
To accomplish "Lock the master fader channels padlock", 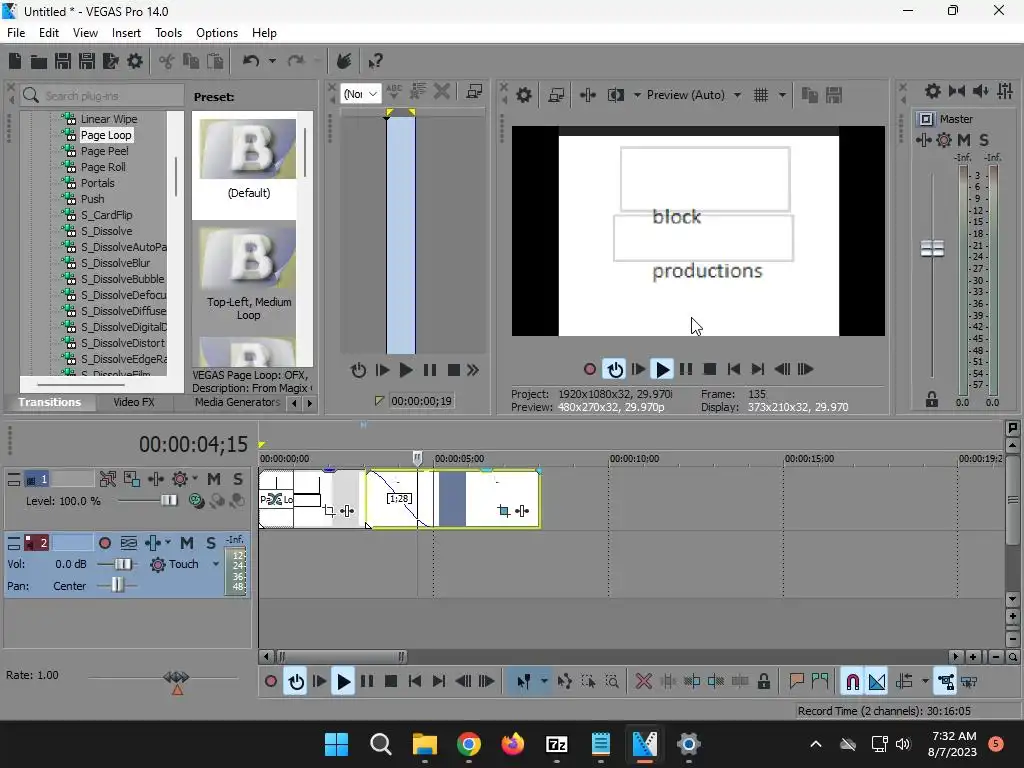I will [x=932, y=399].
